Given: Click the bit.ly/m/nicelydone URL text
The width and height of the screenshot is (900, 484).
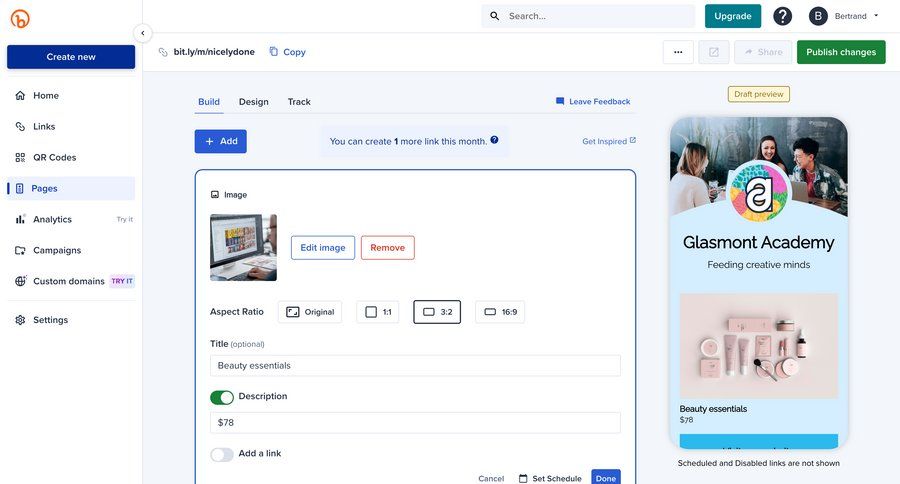Looking at the screenshot, I should click(x=214, y=52).
